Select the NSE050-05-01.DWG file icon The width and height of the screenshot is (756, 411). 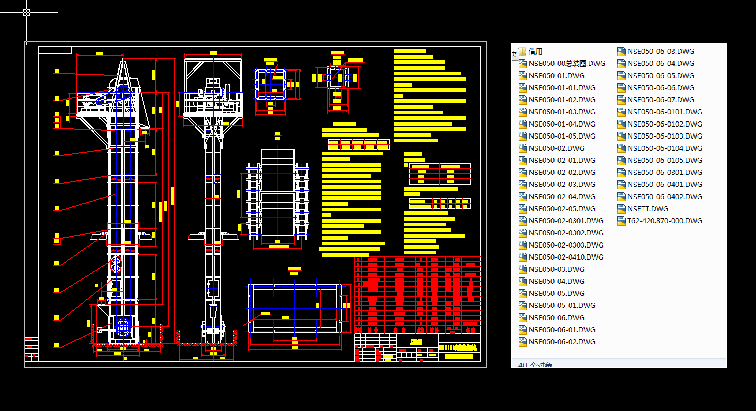521,306
